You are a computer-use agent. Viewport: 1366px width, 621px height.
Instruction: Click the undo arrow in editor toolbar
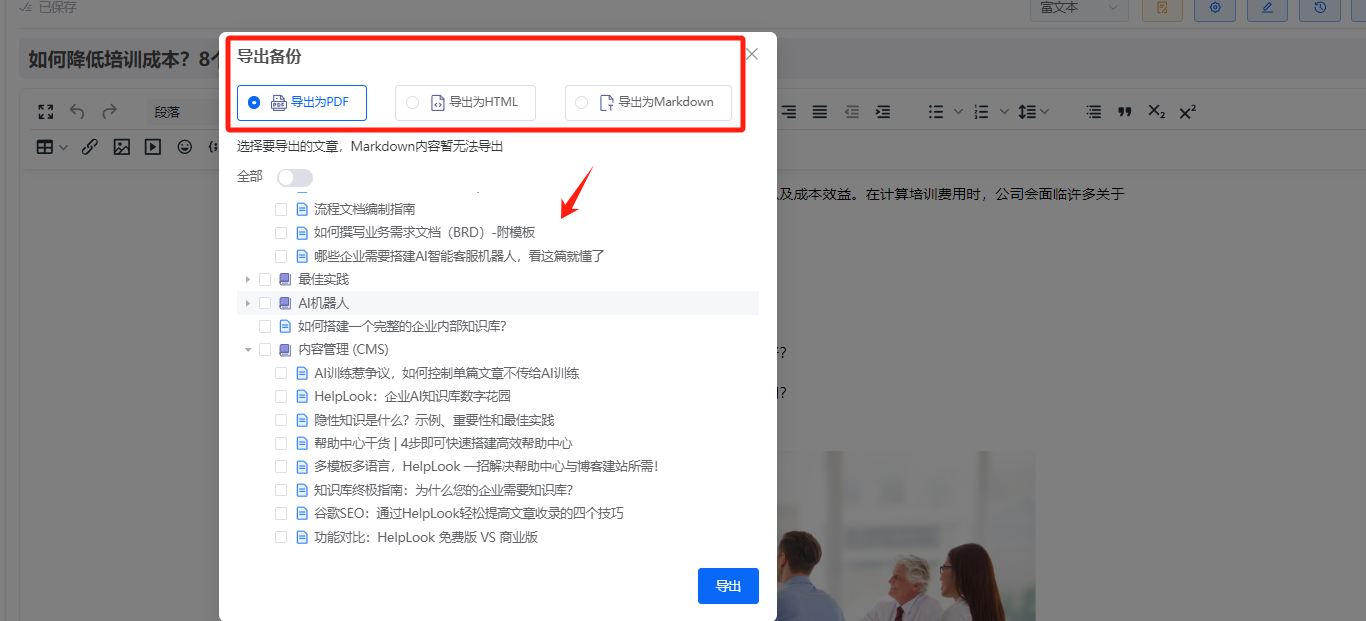77,112
